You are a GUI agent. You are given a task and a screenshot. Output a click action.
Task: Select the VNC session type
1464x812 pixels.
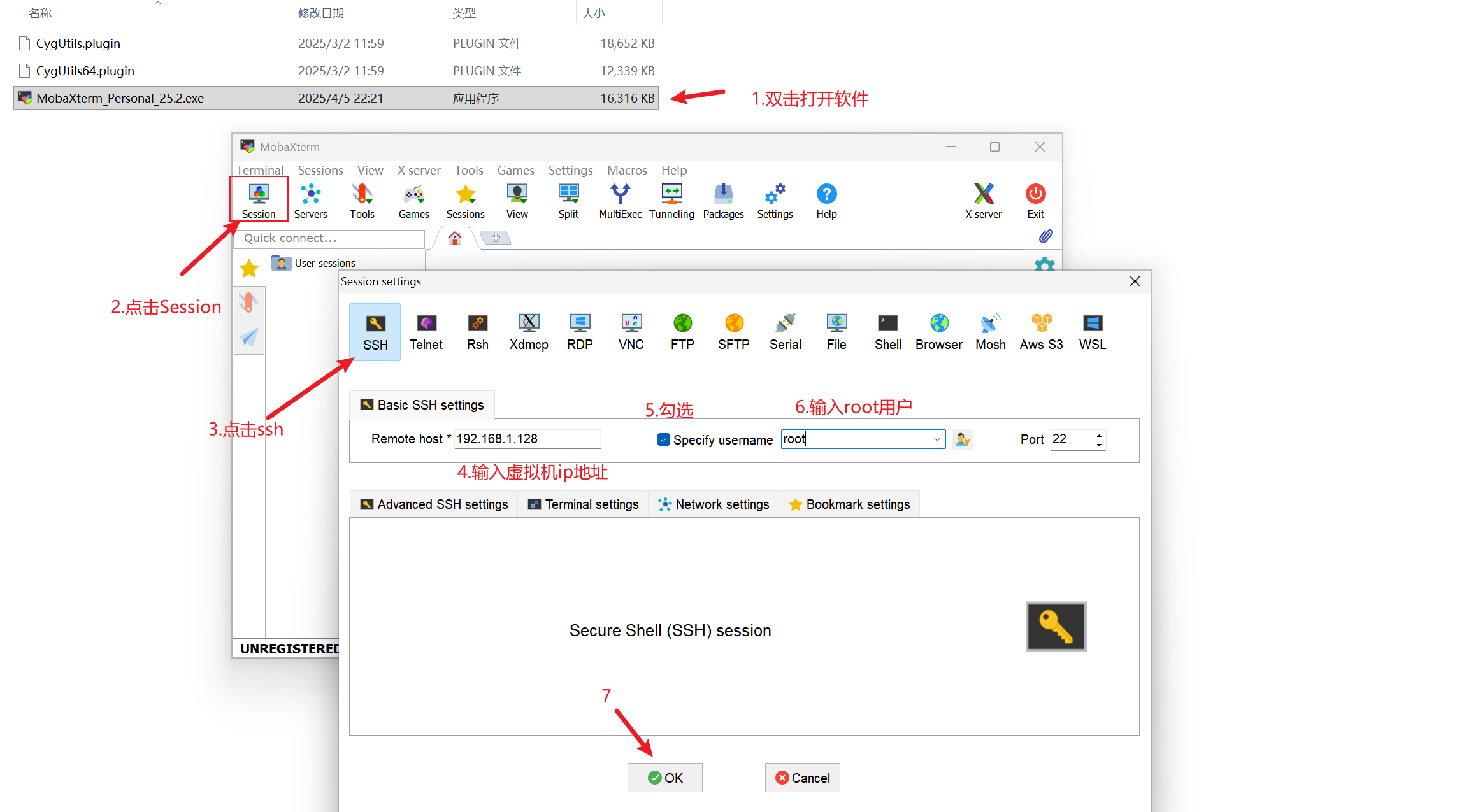[631, 332]
